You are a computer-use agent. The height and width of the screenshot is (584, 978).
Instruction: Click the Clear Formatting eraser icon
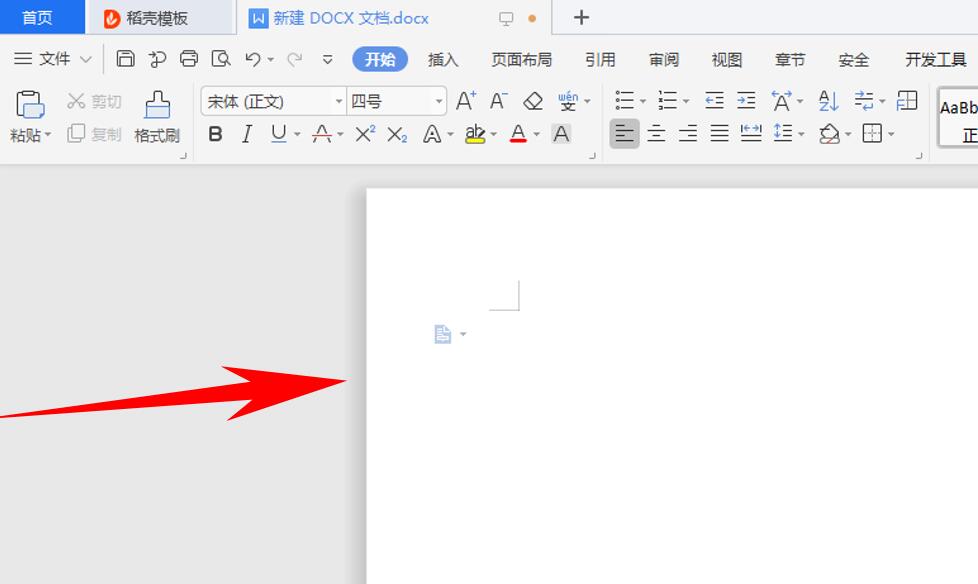(x=533, y=100)
